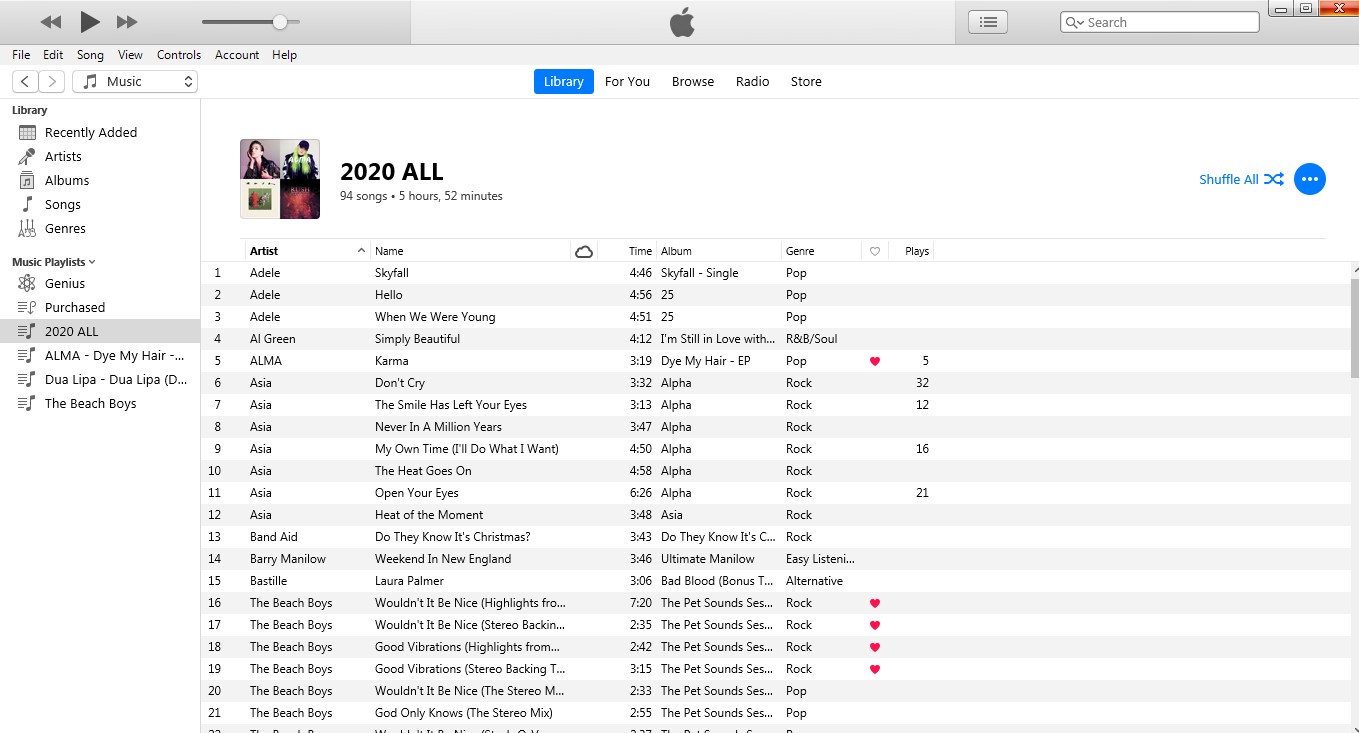This screenshot has width=1359, height=733.
Task: Click the Previous track (rewind) button
Action: (51, 22)
